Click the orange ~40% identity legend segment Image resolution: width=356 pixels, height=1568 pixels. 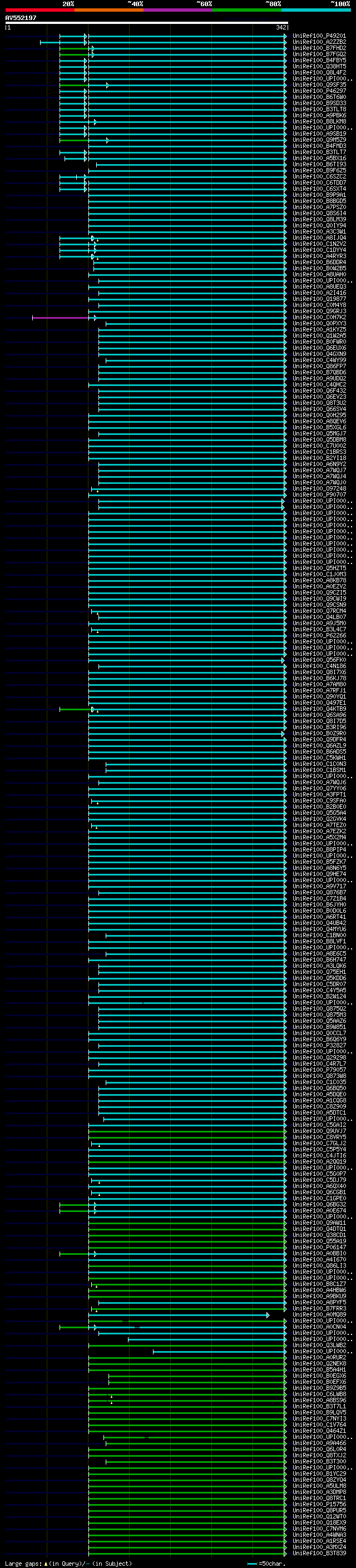(x=109, y=10)
